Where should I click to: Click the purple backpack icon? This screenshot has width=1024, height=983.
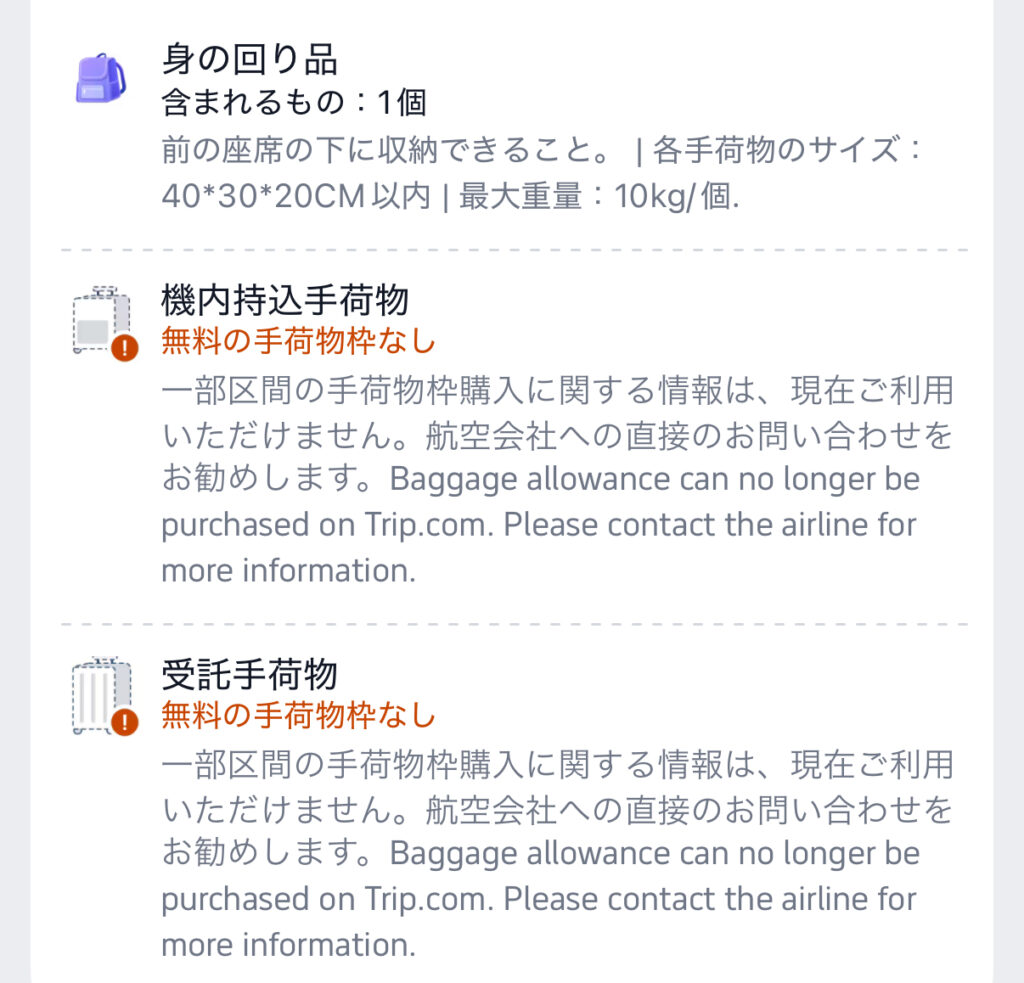101,78
